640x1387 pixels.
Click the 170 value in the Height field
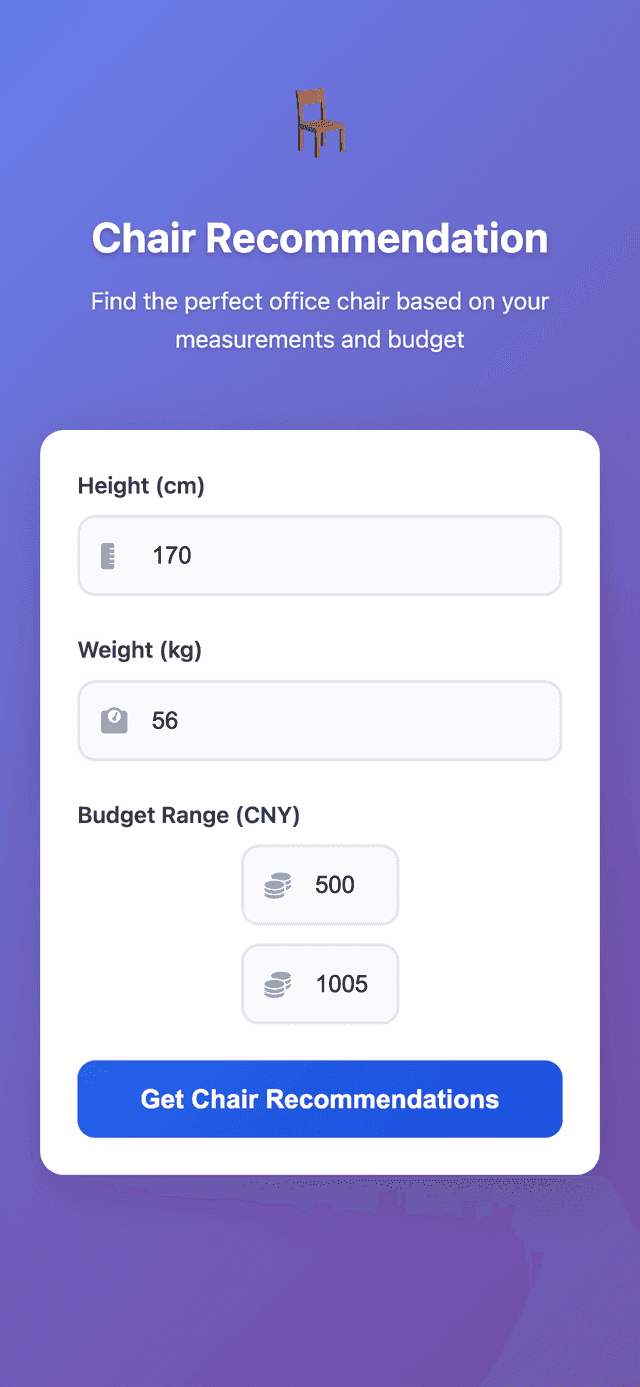point(172,555)
